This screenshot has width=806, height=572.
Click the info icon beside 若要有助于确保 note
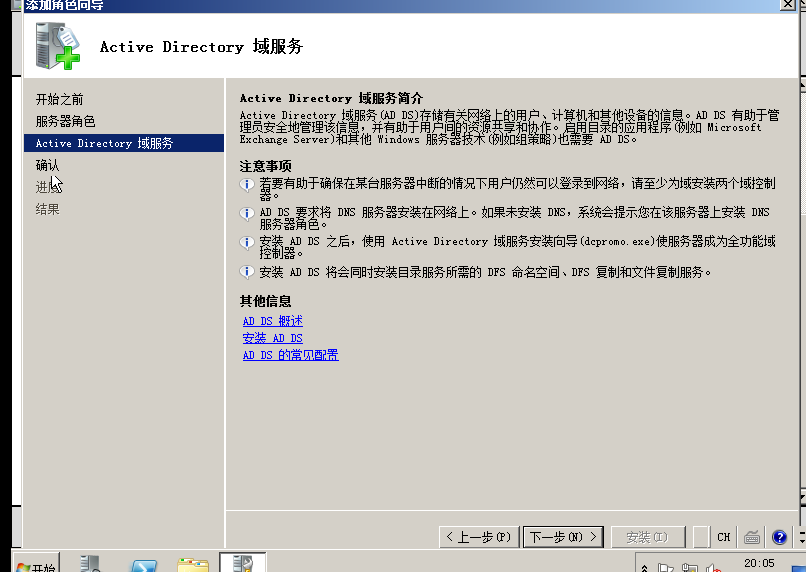point(247,184)
